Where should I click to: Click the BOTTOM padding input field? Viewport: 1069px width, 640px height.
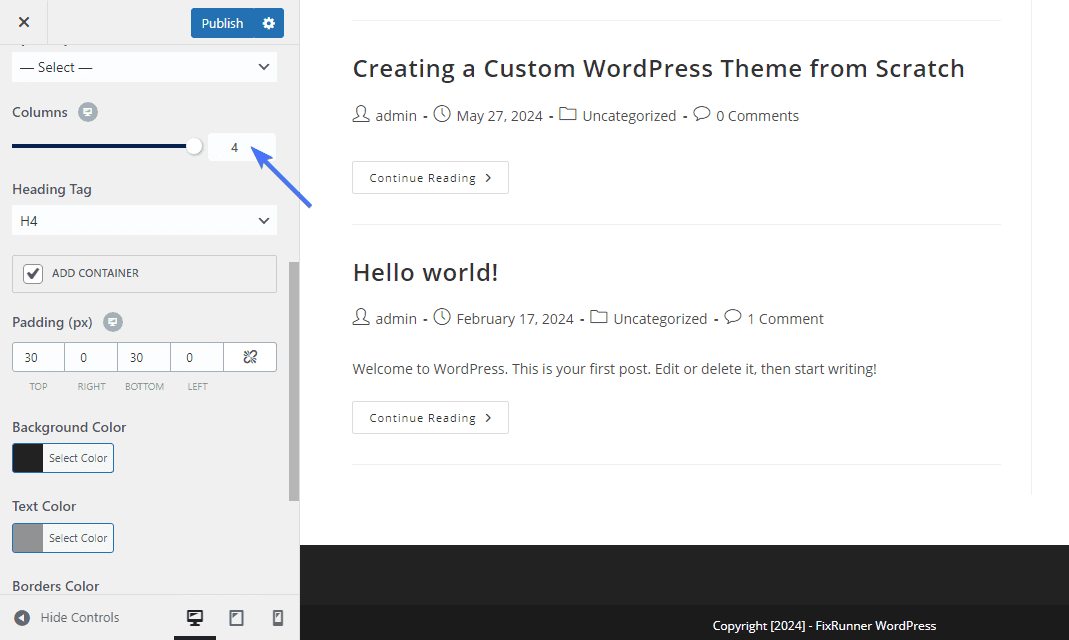coord(144,357)
